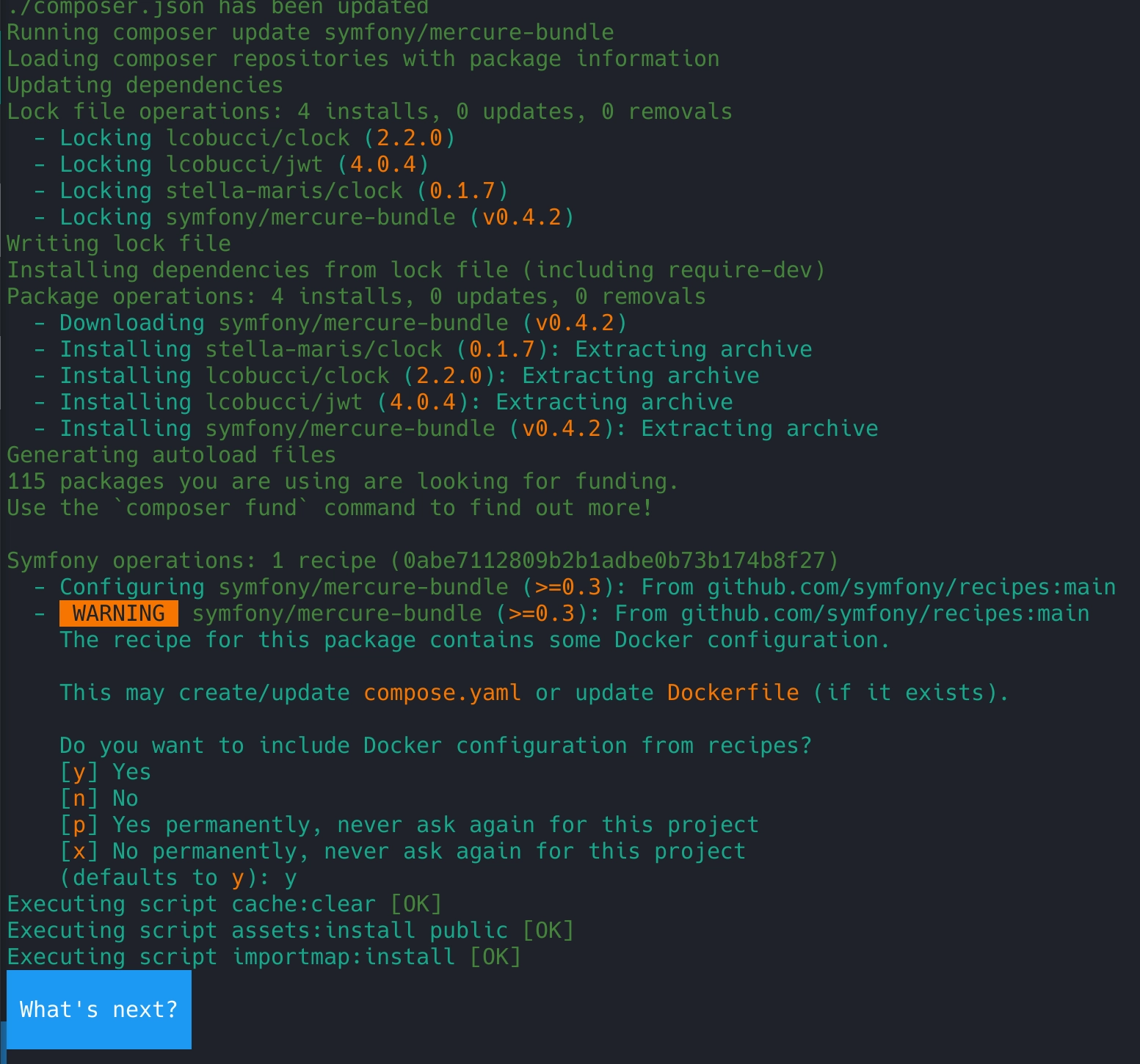Click the orange compose.yaml filename
This screenshot has height=1064, width=1140.
[442, 693]
